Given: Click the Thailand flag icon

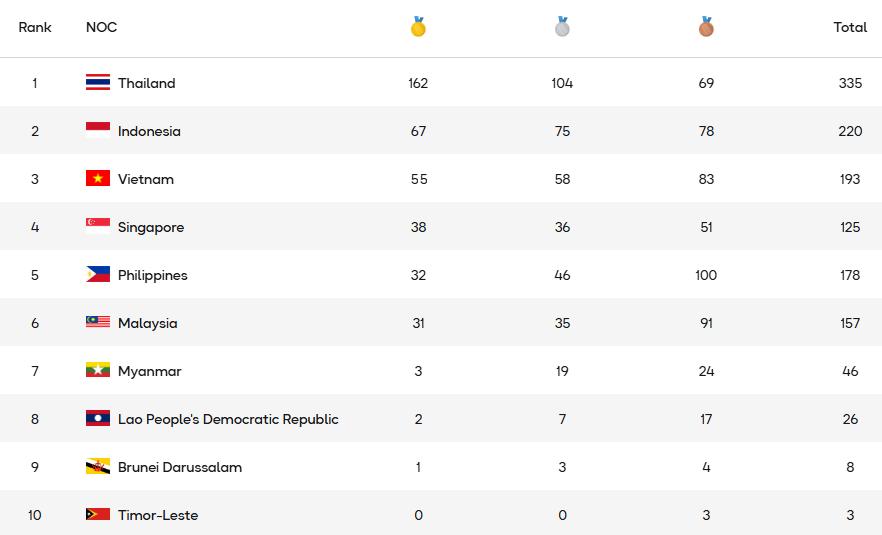Looking at the screenshot, I should pyautogui.click(x=98, y=83).
